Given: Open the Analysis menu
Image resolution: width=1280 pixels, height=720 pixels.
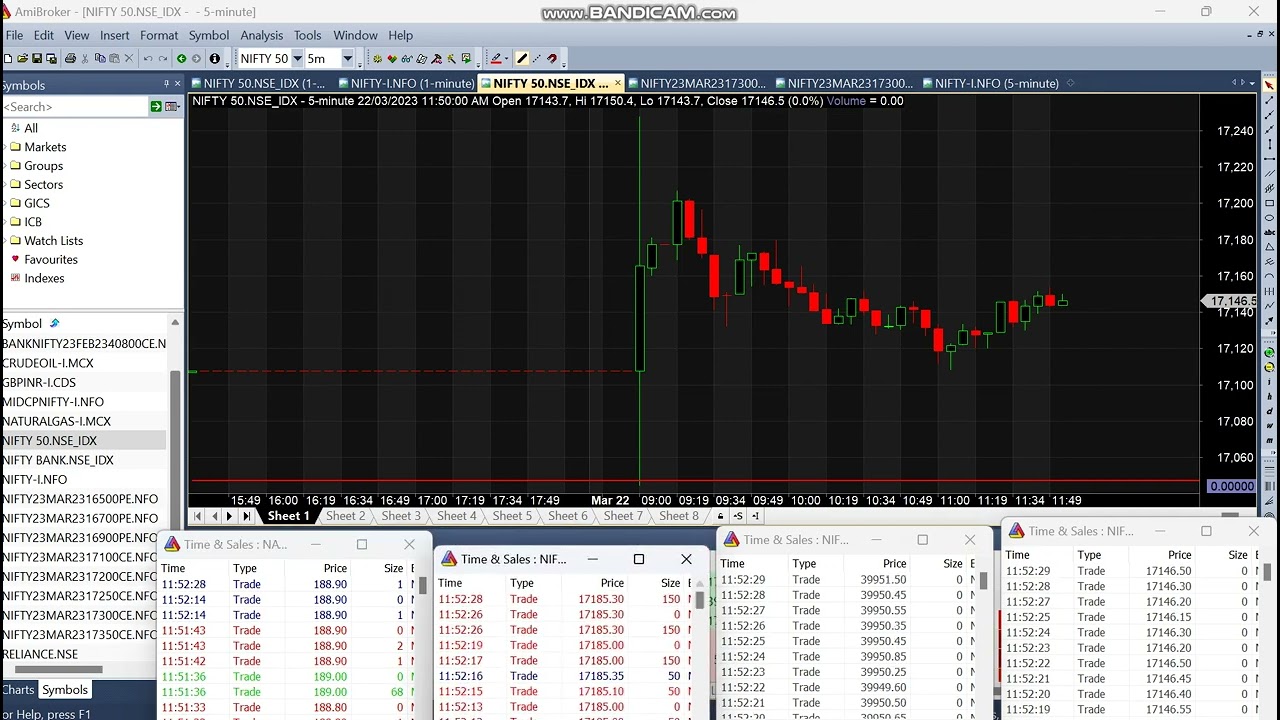Looking at the screenshot, I should click(261, 35).
